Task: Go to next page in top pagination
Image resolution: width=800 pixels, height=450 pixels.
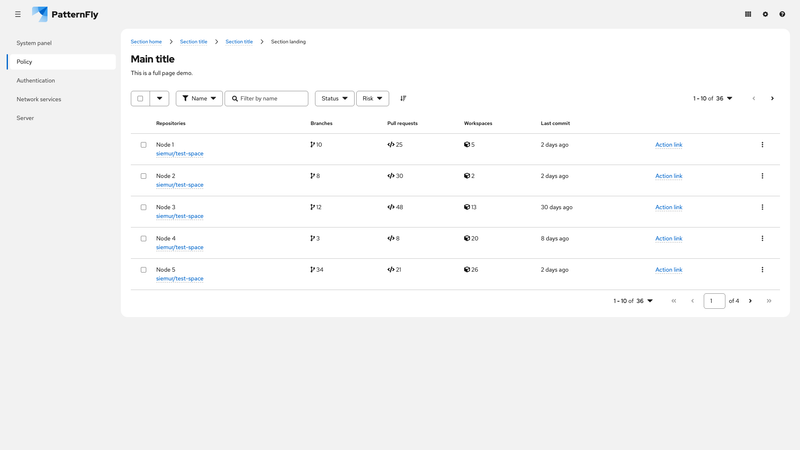Action: tap(772, 98)
